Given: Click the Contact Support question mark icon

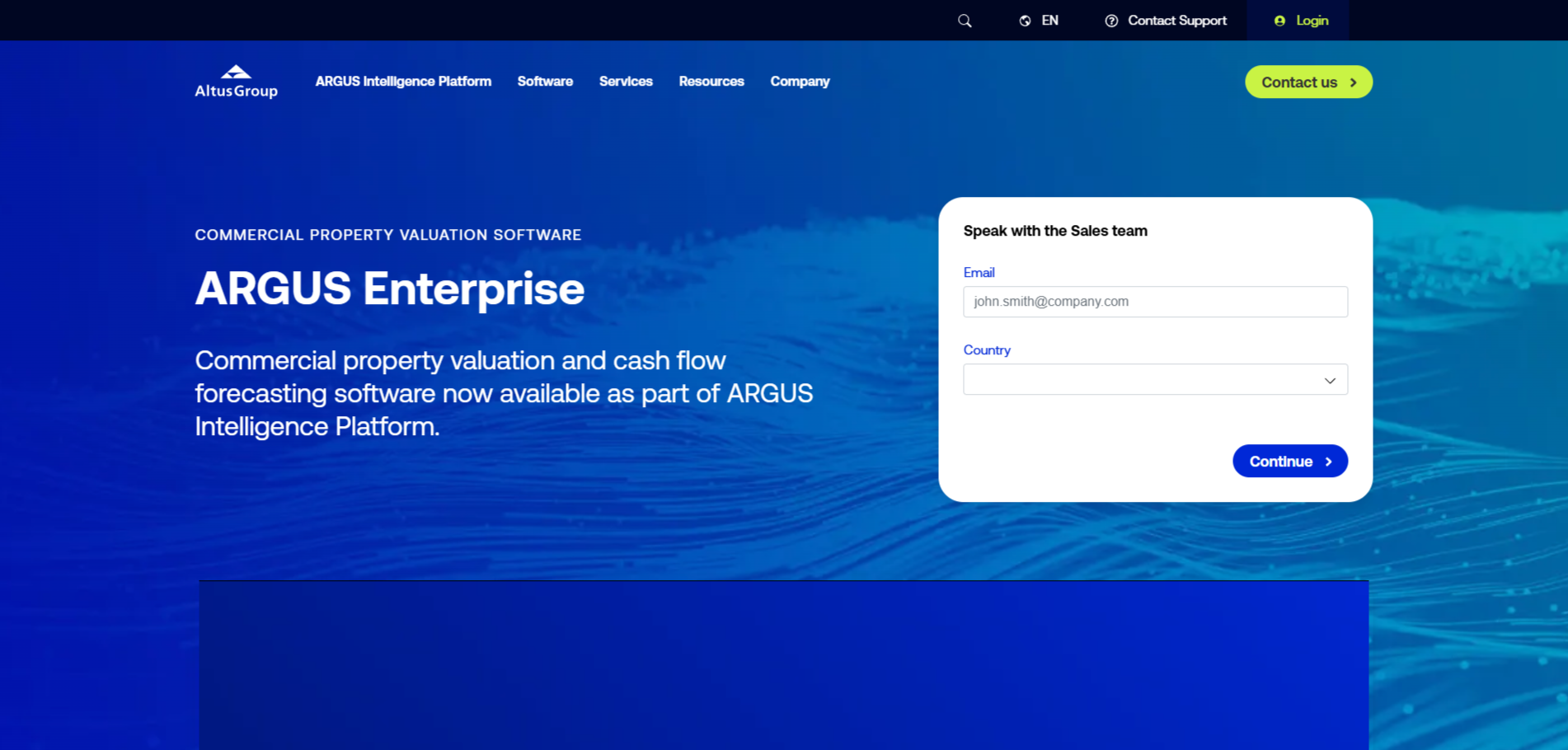Looking at the screenshot, I should [1111, 21].
